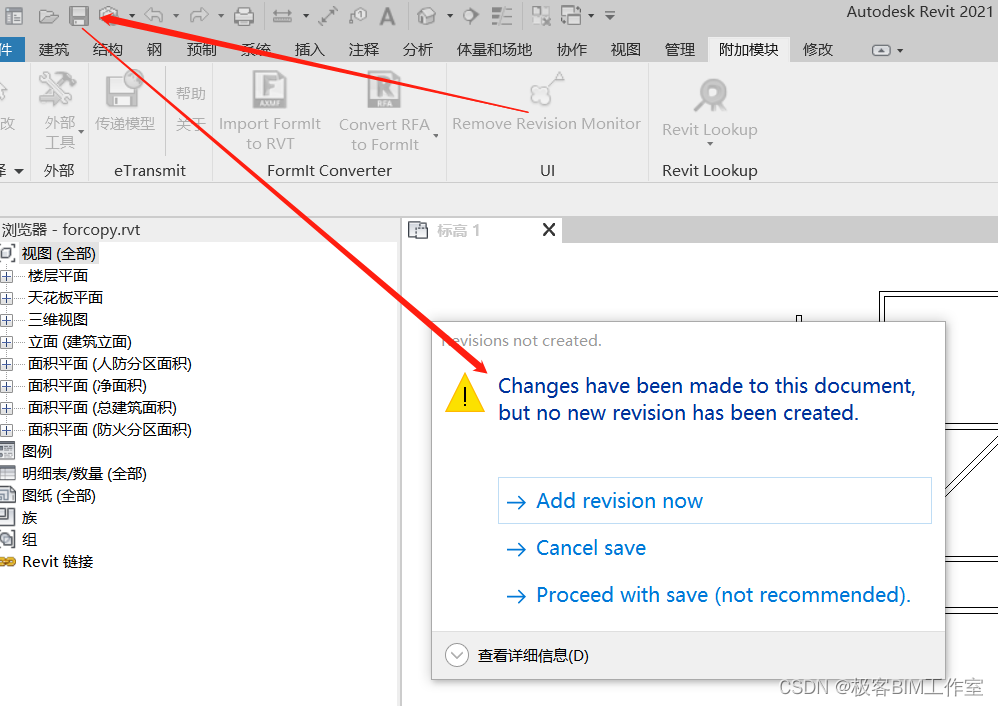998x706 pixels.
Task: Open ribbon minimize options dropdown arrow
Action: point(900,50)
